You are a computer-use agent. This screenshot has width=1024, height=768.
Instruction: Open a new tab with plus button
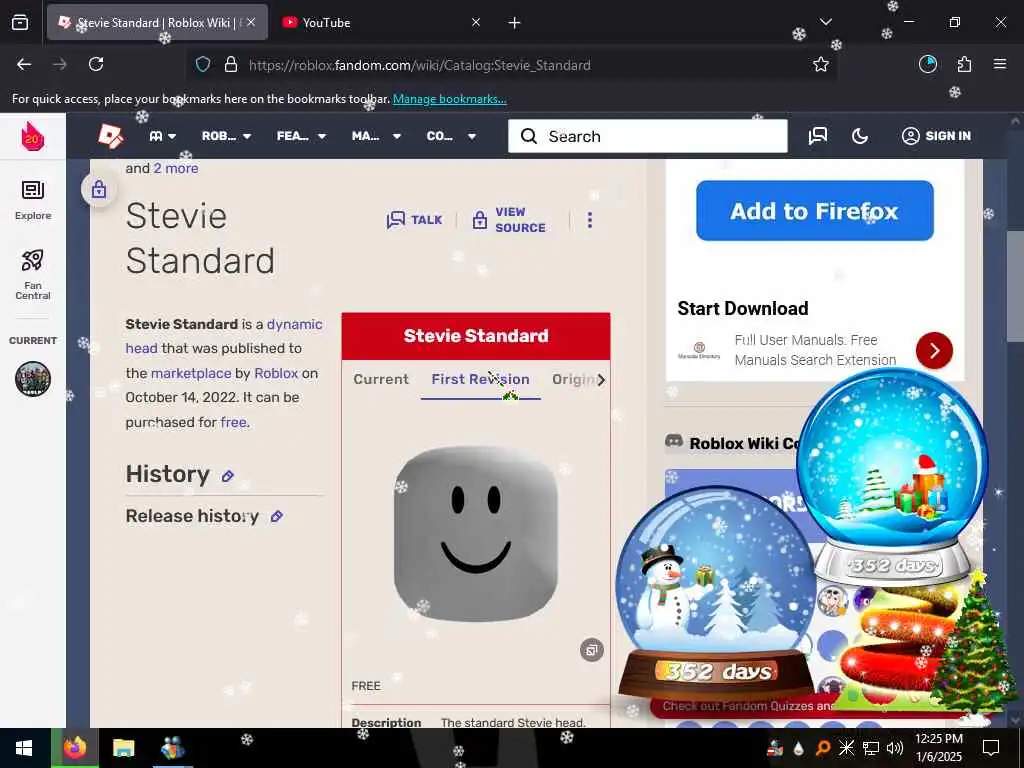point(515,23)
